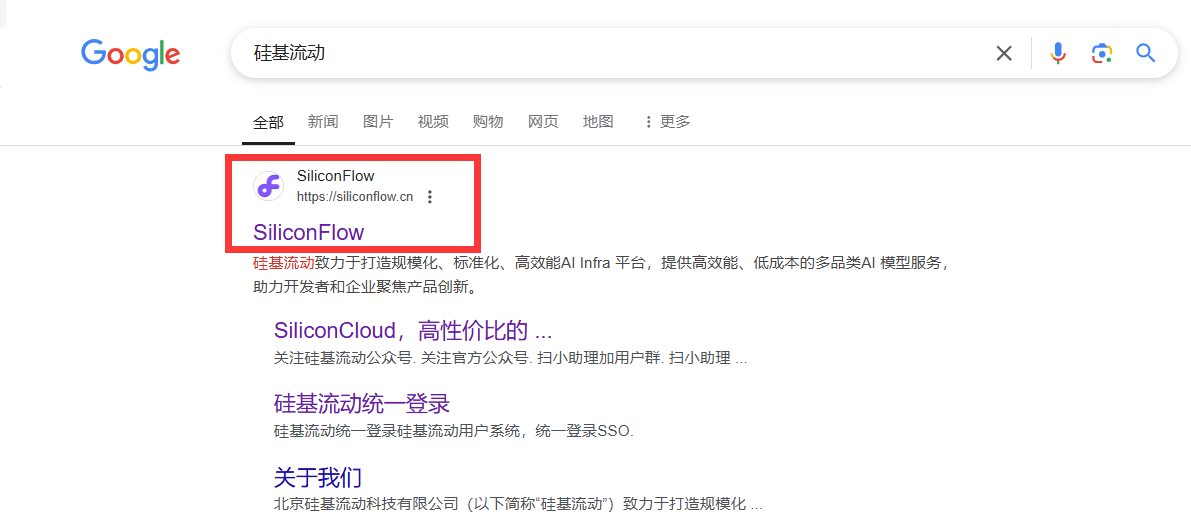Expand the 更多 menu
This screenshot has height=519, width=1191.
point(667,122)
